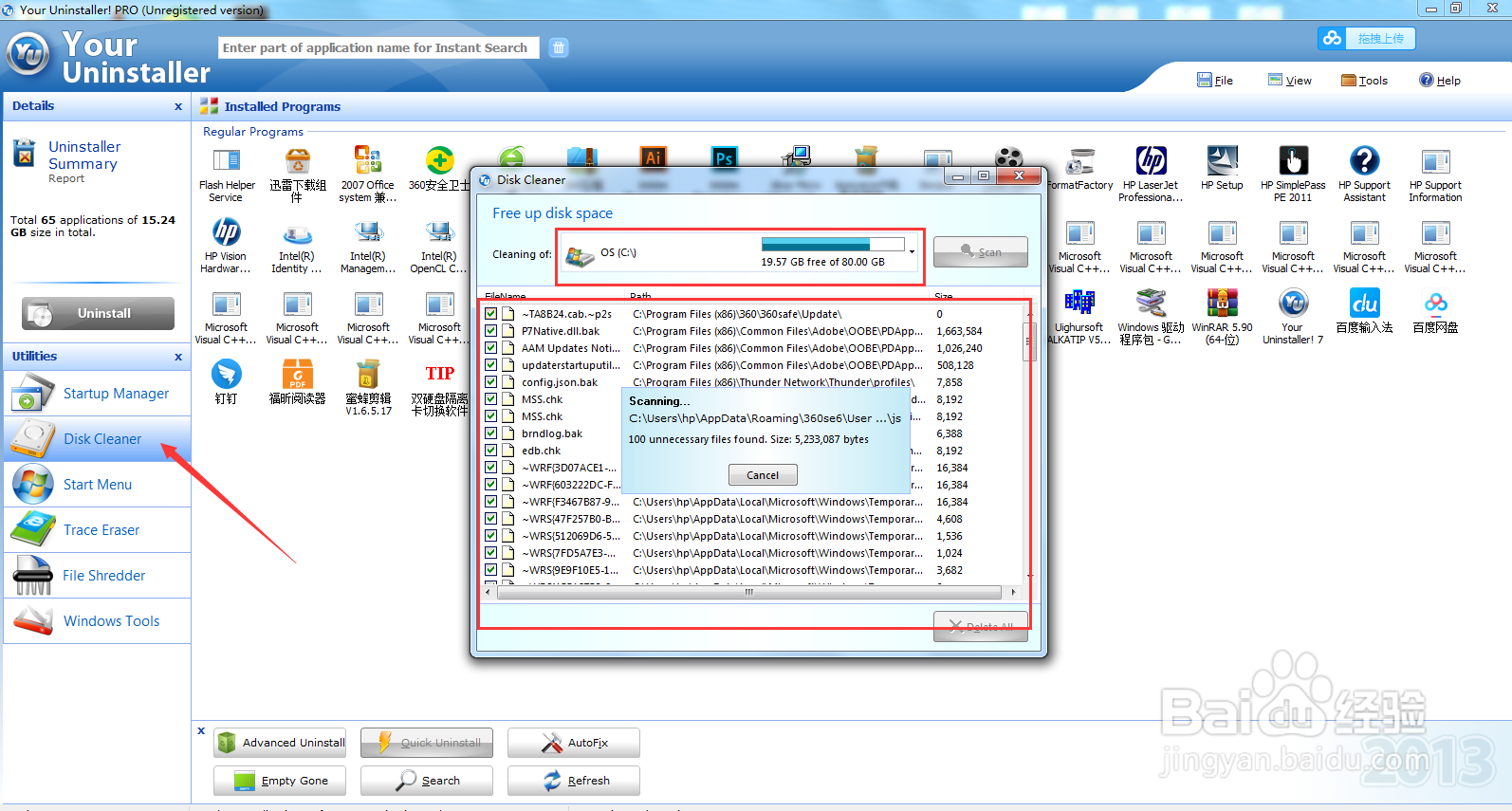Open the Cleaning of drive dropdown

point(912,252)
